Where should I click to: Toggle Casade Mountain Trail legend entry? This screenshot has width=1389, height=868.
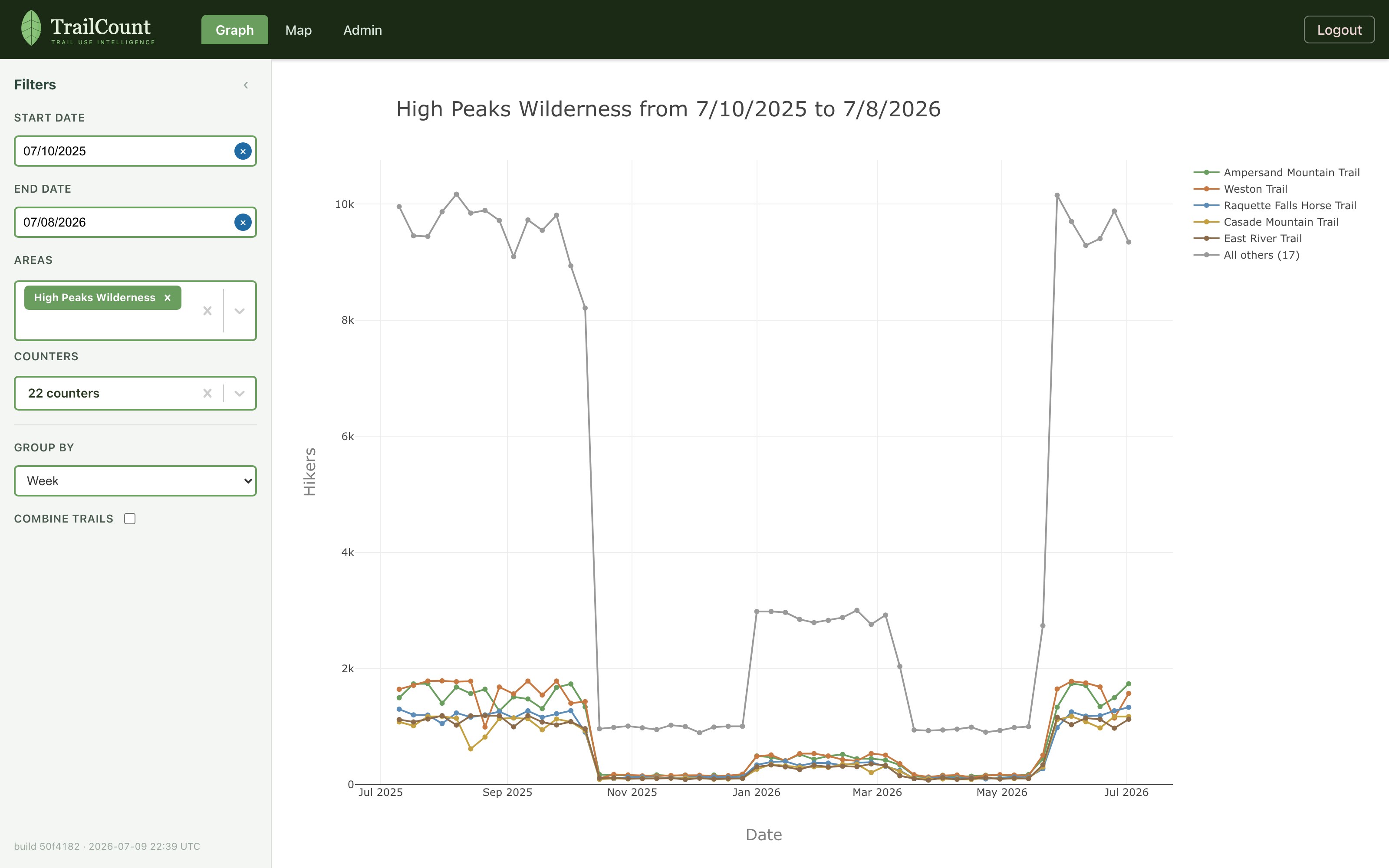click(x=1266, y=222)
